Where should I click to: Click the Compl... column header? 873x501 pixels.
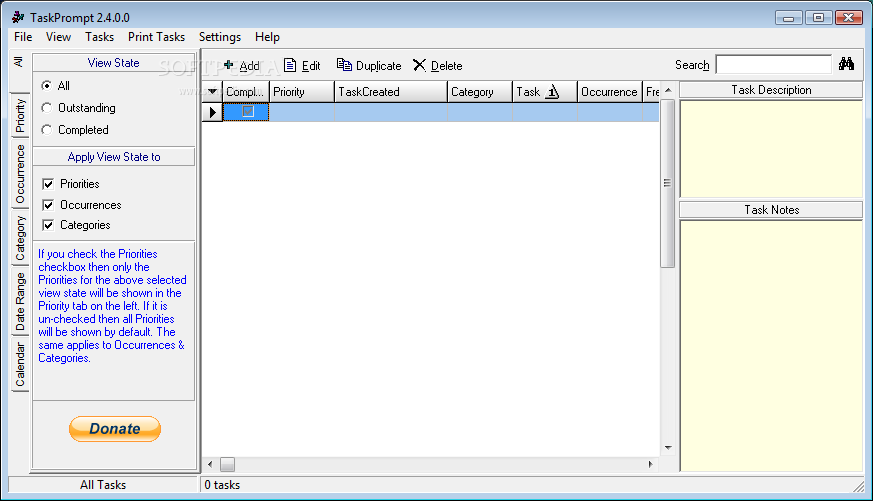click(x=246, y=92)
